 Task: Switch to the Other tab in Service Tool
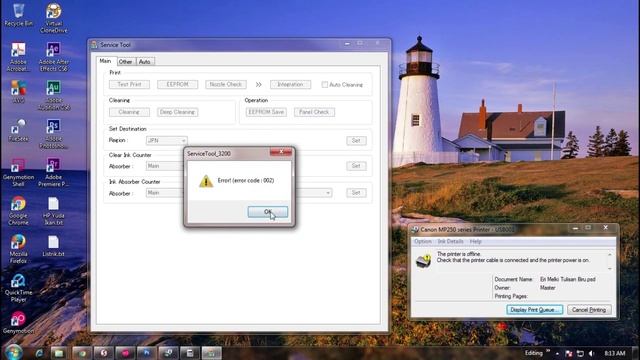click(126, 62)
